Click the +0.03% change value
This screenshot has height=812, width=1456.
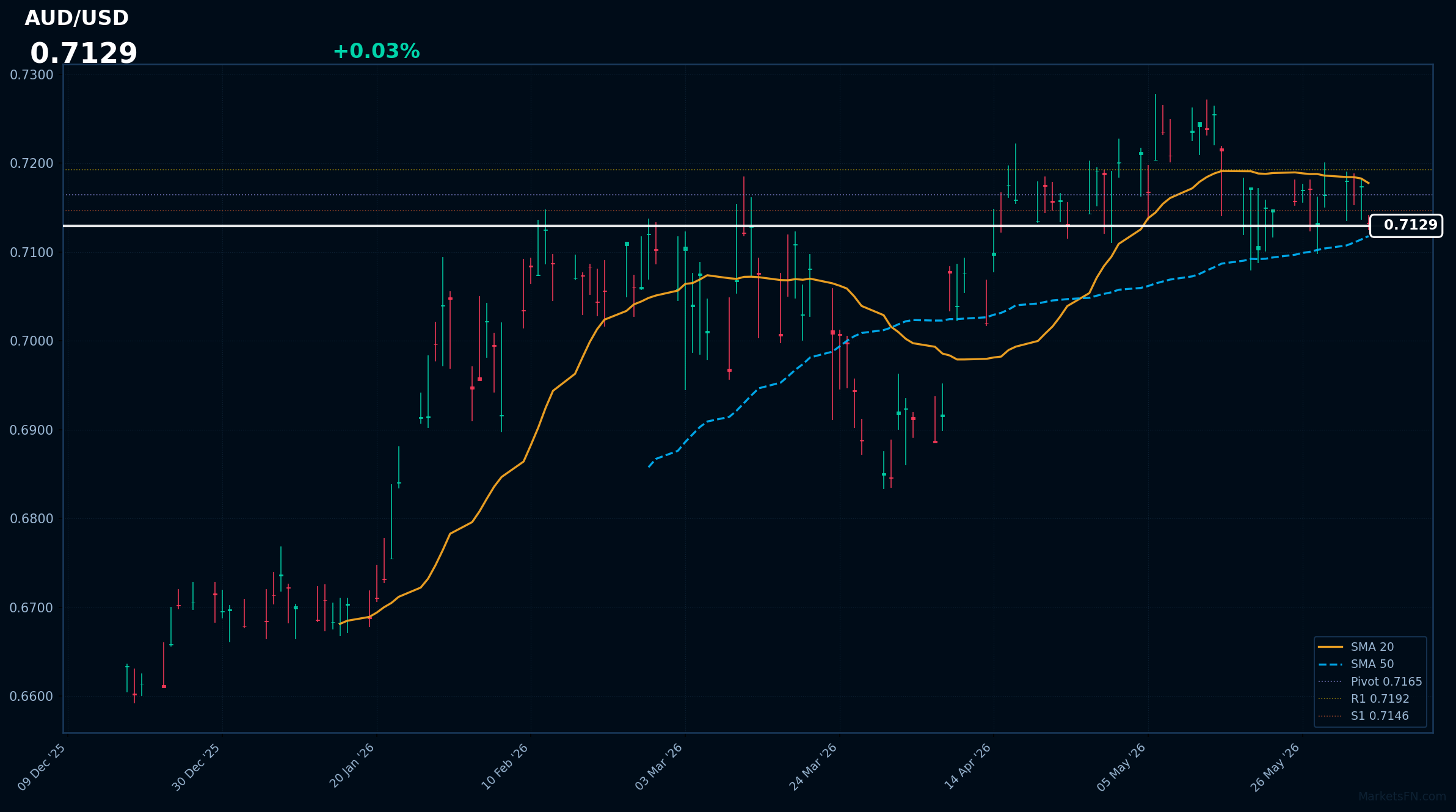click(376, 52)
